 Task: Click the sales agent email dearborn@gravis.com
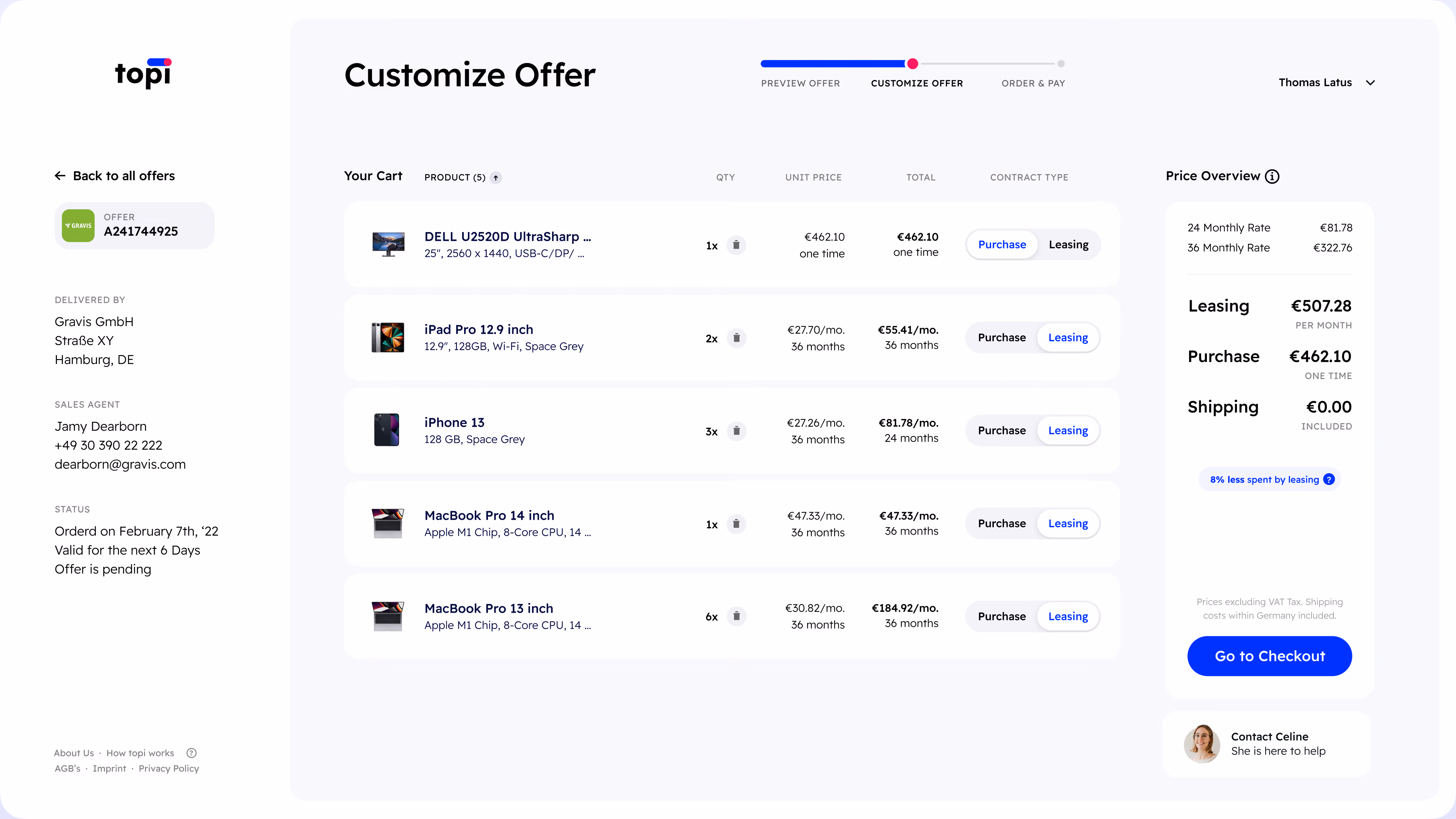click(x=120, y=464)
